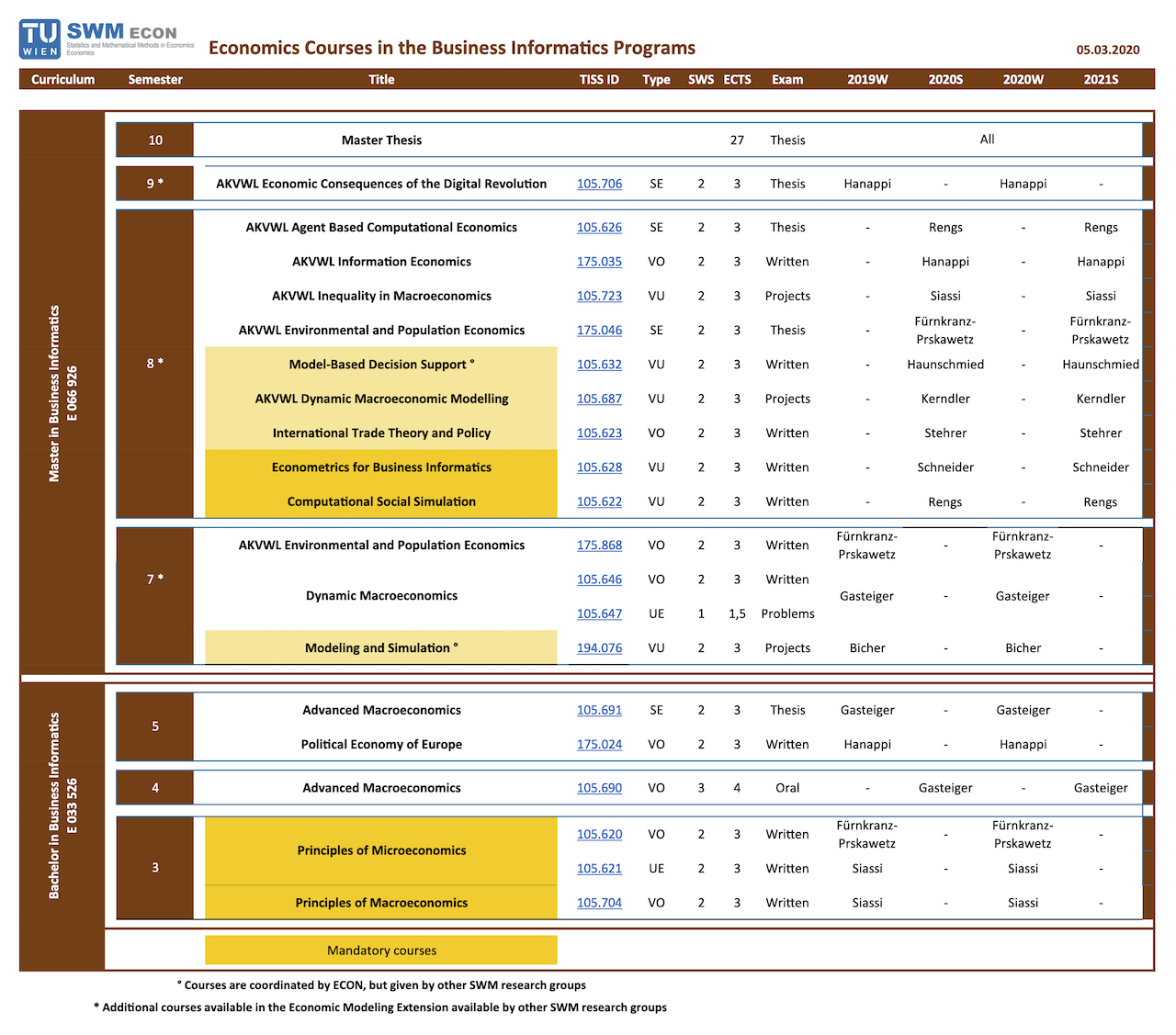1176x1035 pixels.
Task: Click Bachelor in Business Informatics sidebar label
Action: (62, 805)
